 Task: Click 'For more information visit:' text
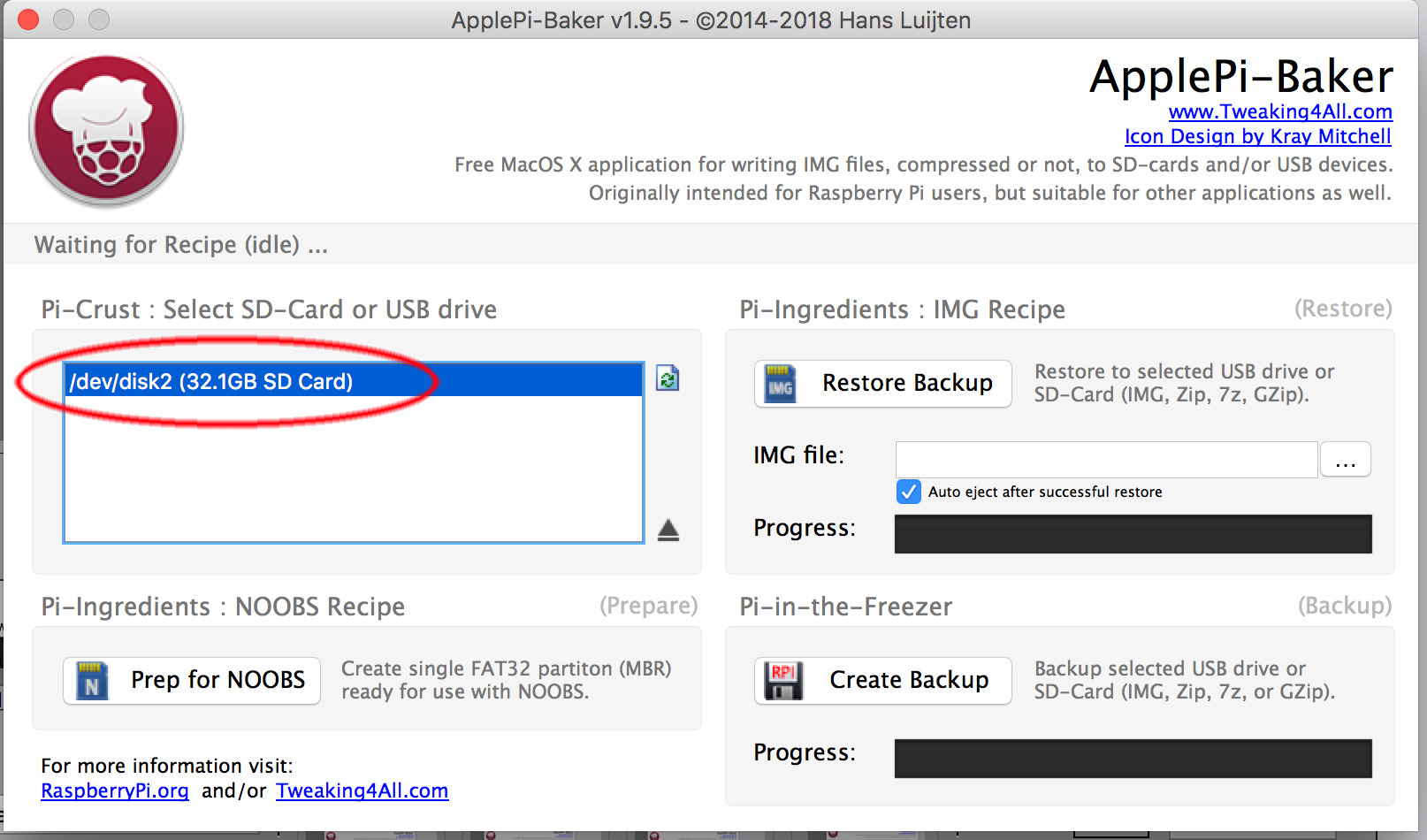tap(167, 766)
